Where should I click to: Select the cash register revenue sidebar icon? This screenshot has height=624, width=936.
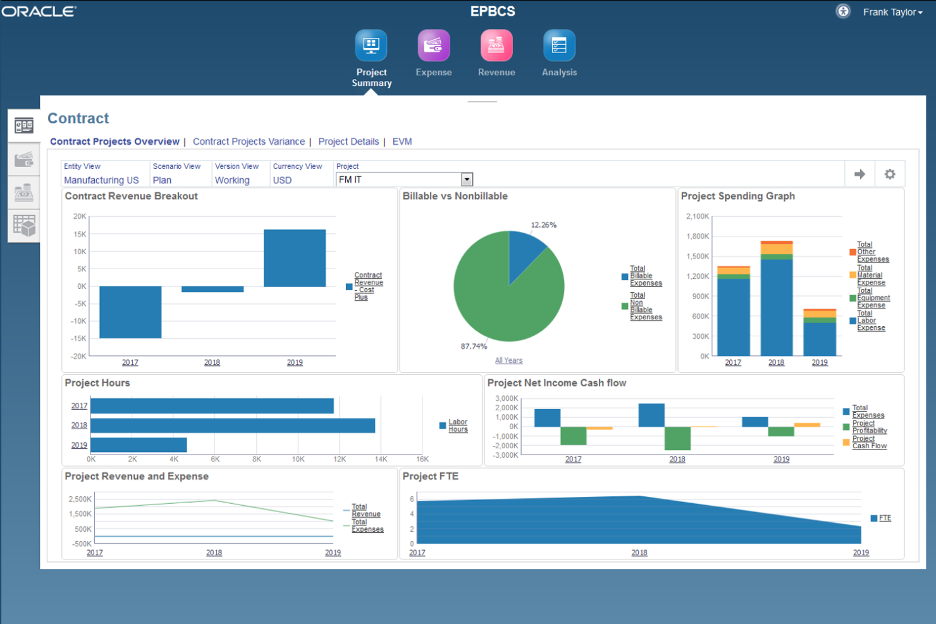point(24,193)
